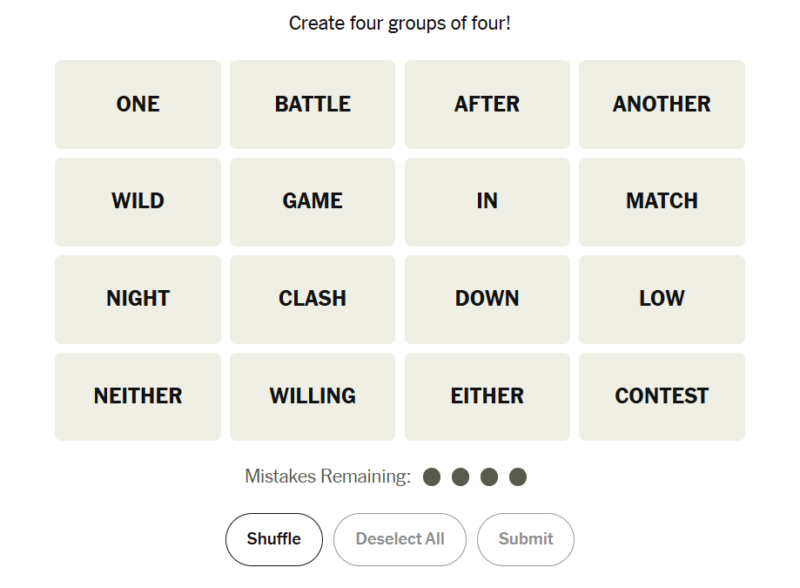
Task: Select the ONE word tile
Action: click(x=138, y=104)
